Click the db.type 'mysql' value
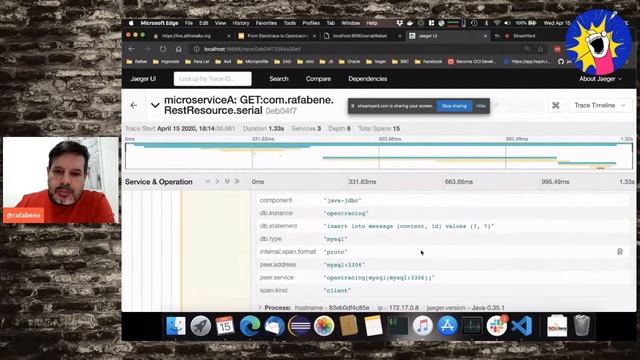The width and height of the screenshot is (640, 360). (336, 239)
